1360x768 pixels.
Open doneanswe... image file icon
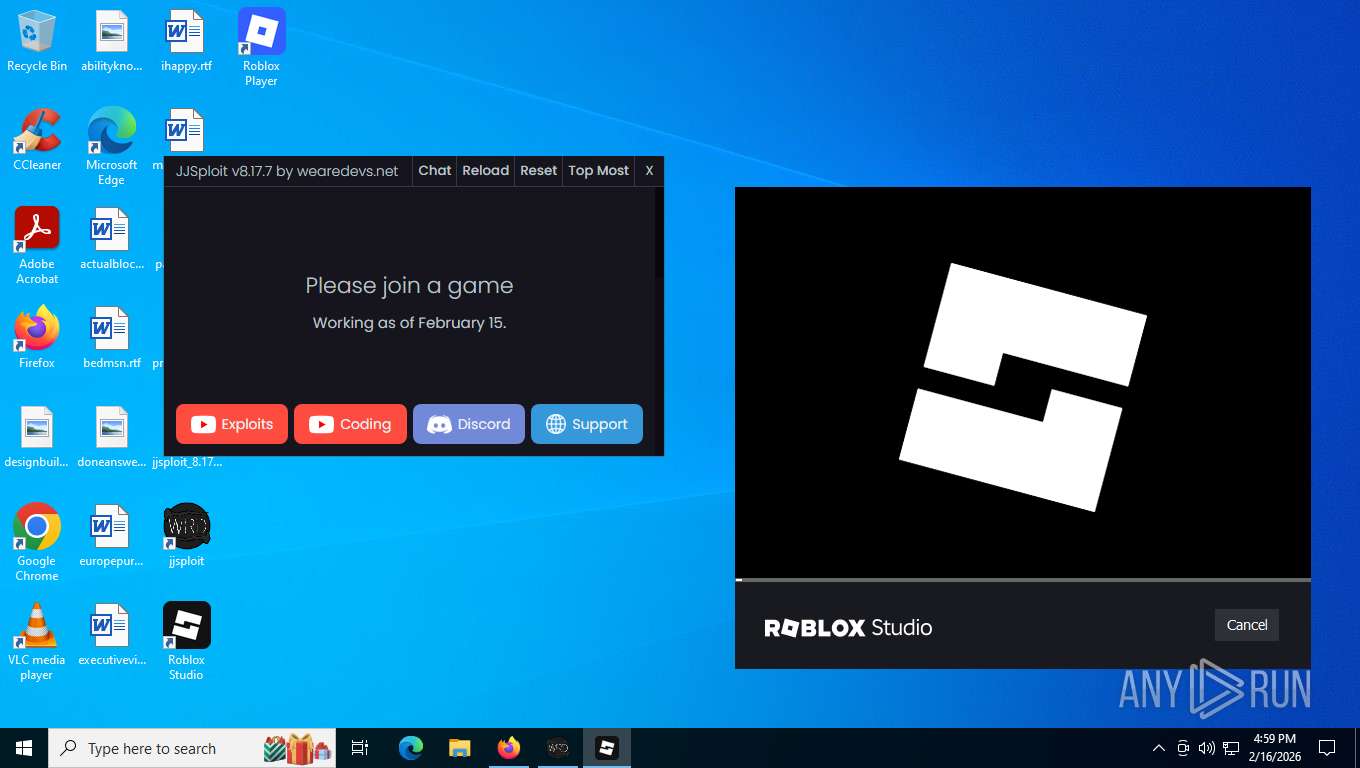point(111,437)
